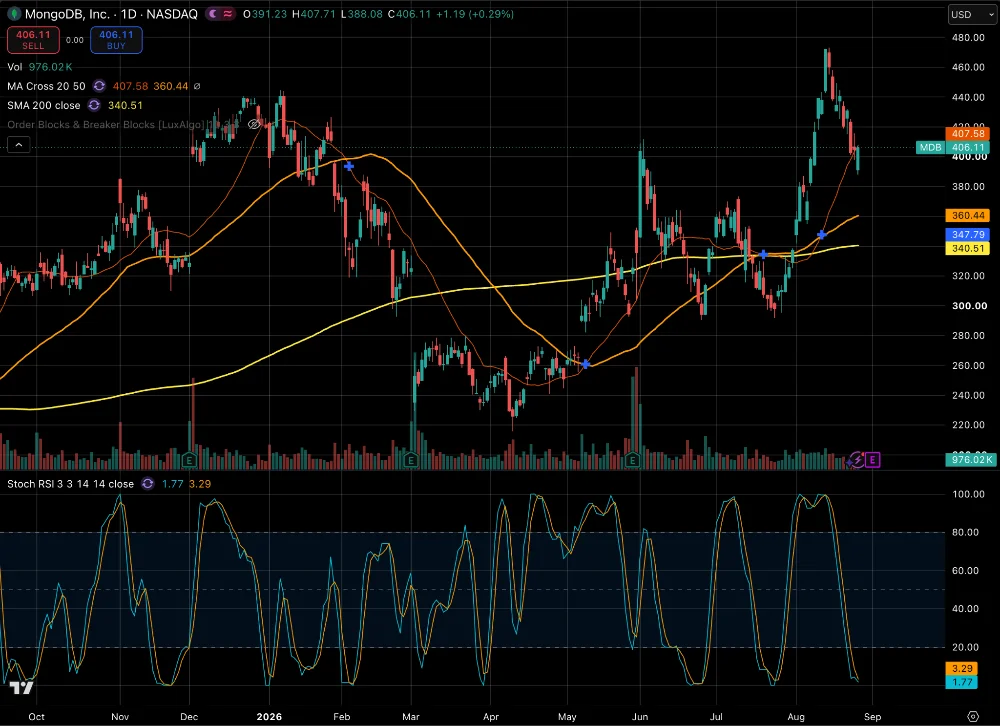The image size is (1000, 726).
Task: Click the SMA 200 indicator refresh icon
Action: [94, 105]
